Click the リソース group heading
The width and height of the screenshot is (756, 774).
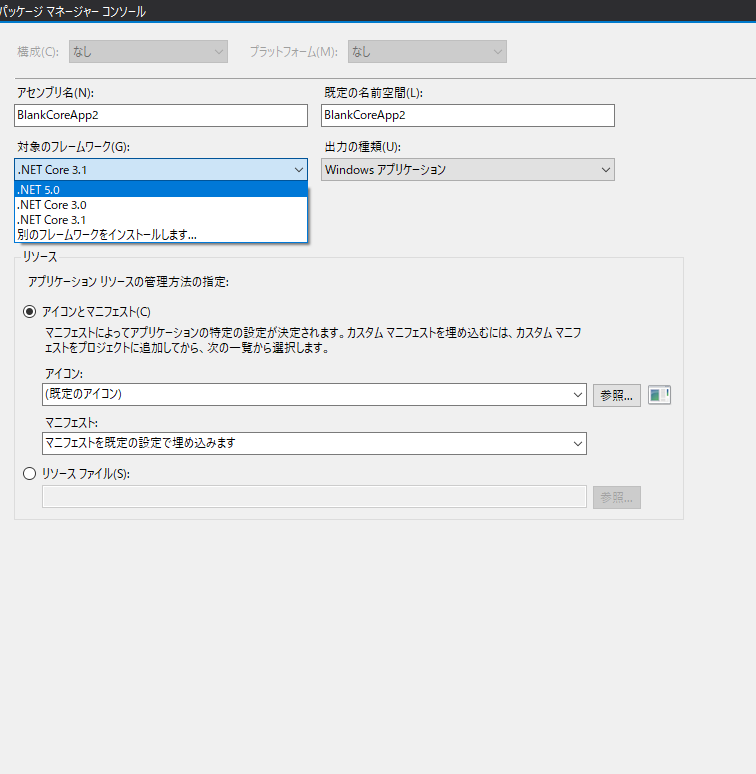[x=40, y=257]
